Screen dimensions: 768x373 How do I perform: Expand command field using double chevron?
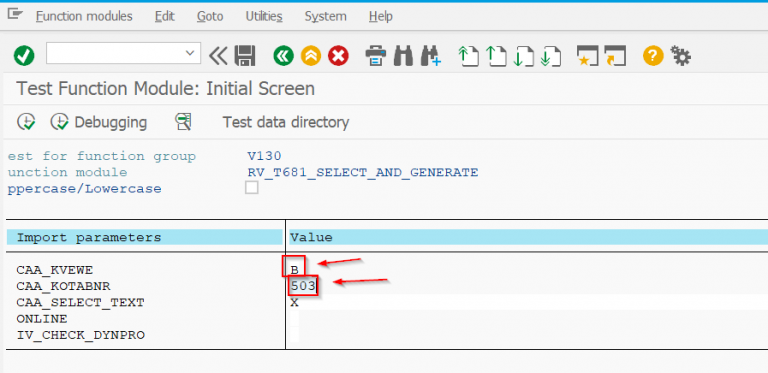point(218,56)
